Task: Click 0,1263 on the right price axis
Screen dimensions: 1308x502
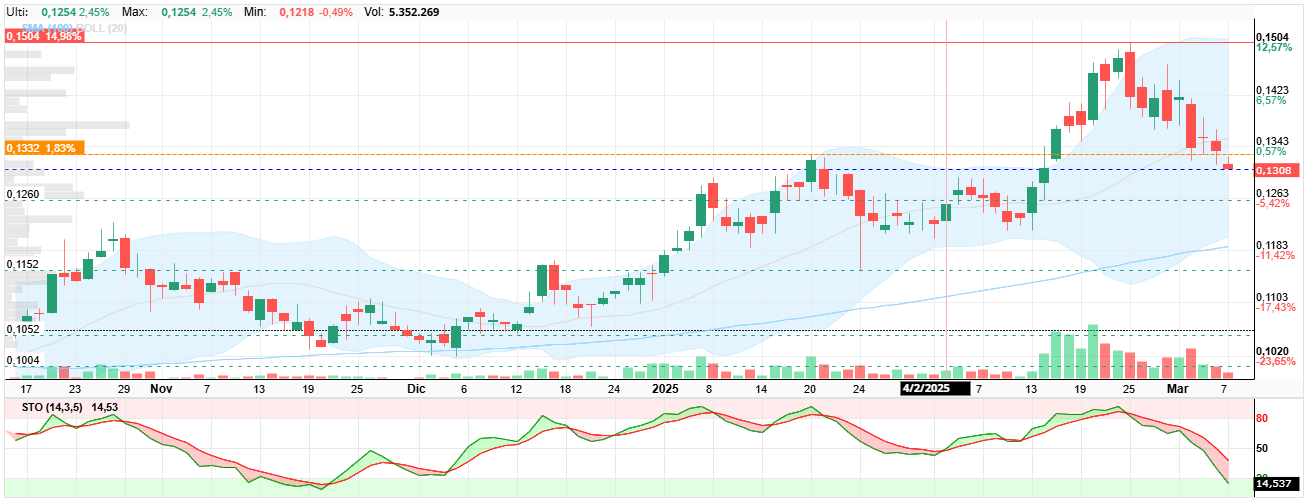Action: 1273,193
